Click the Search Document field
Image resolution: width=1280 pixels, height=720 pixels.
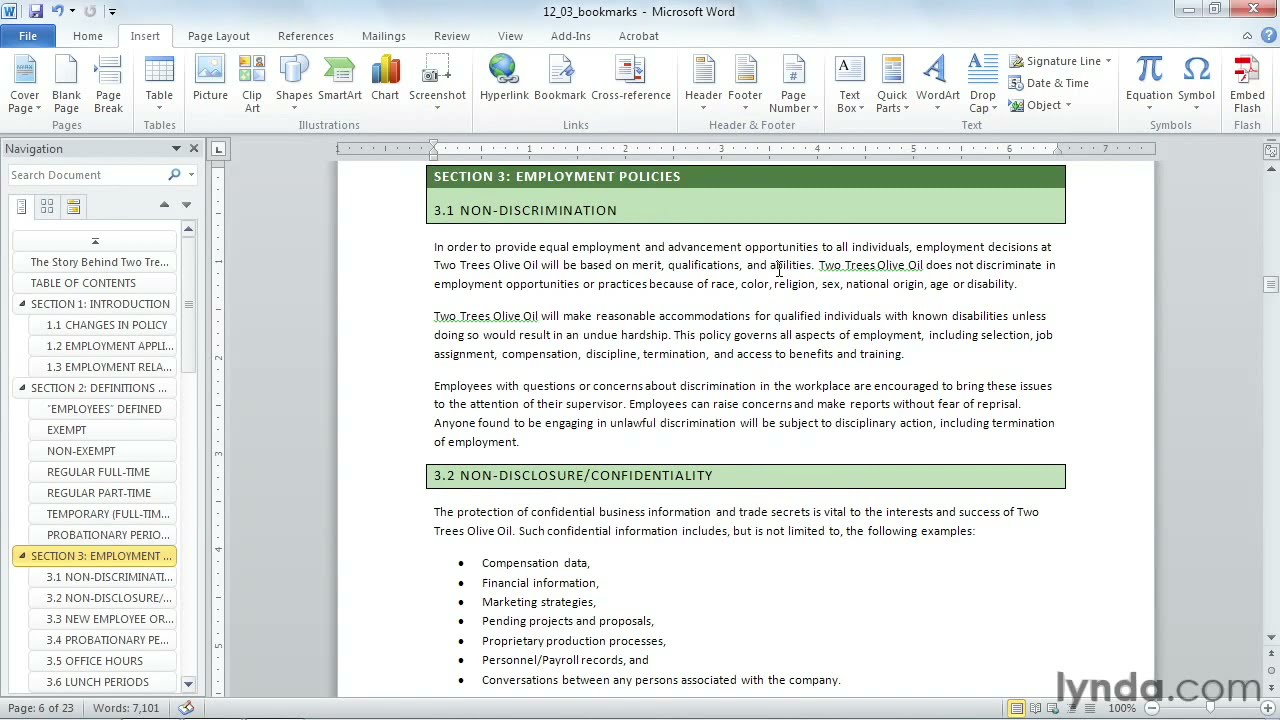click(x=87, y=175)
